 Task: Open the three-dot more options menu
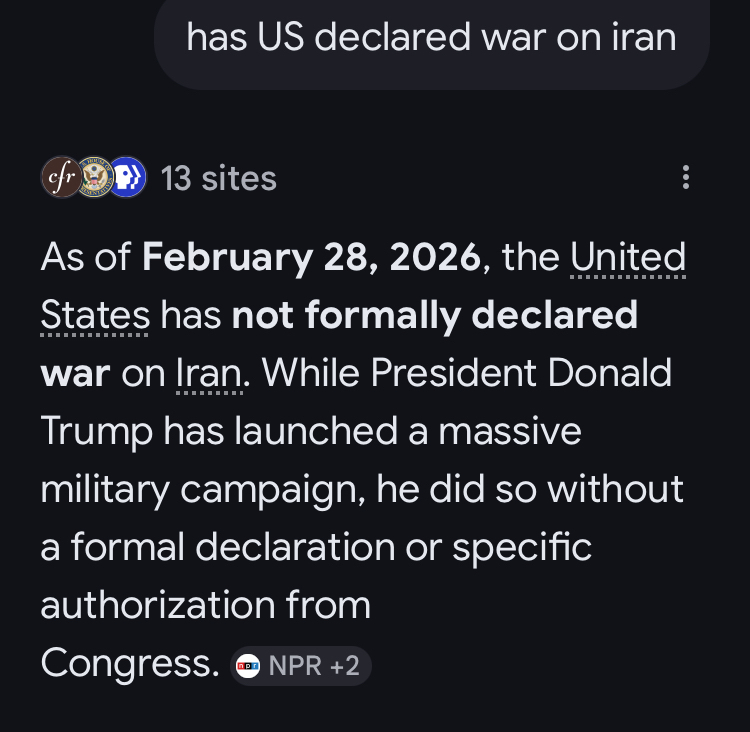(x=685, y=178)
